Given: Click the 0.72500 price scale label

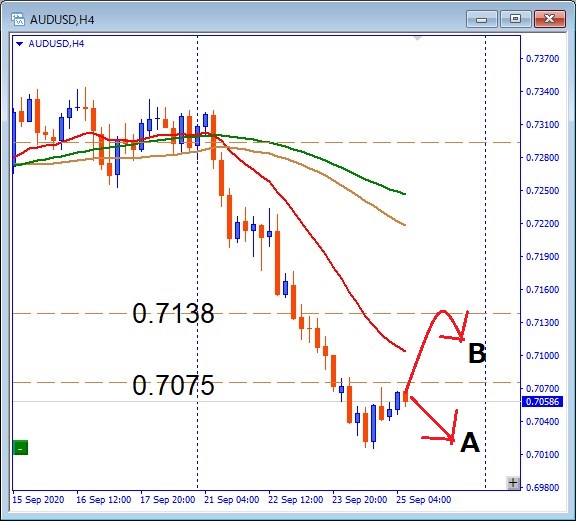Looking at the screenshot, I should tap(542, 190).
